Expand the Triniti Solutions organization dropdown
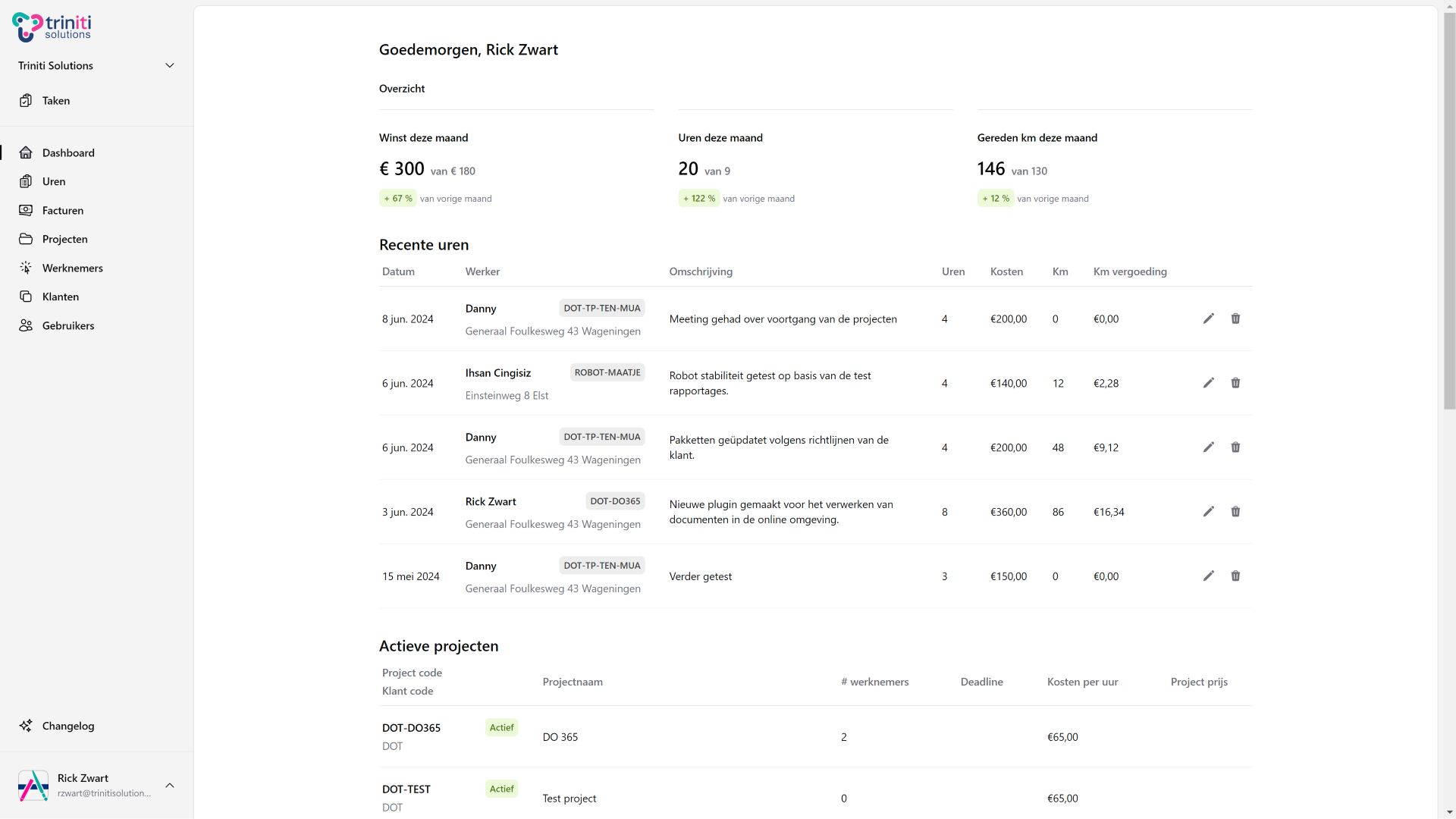 169,66
